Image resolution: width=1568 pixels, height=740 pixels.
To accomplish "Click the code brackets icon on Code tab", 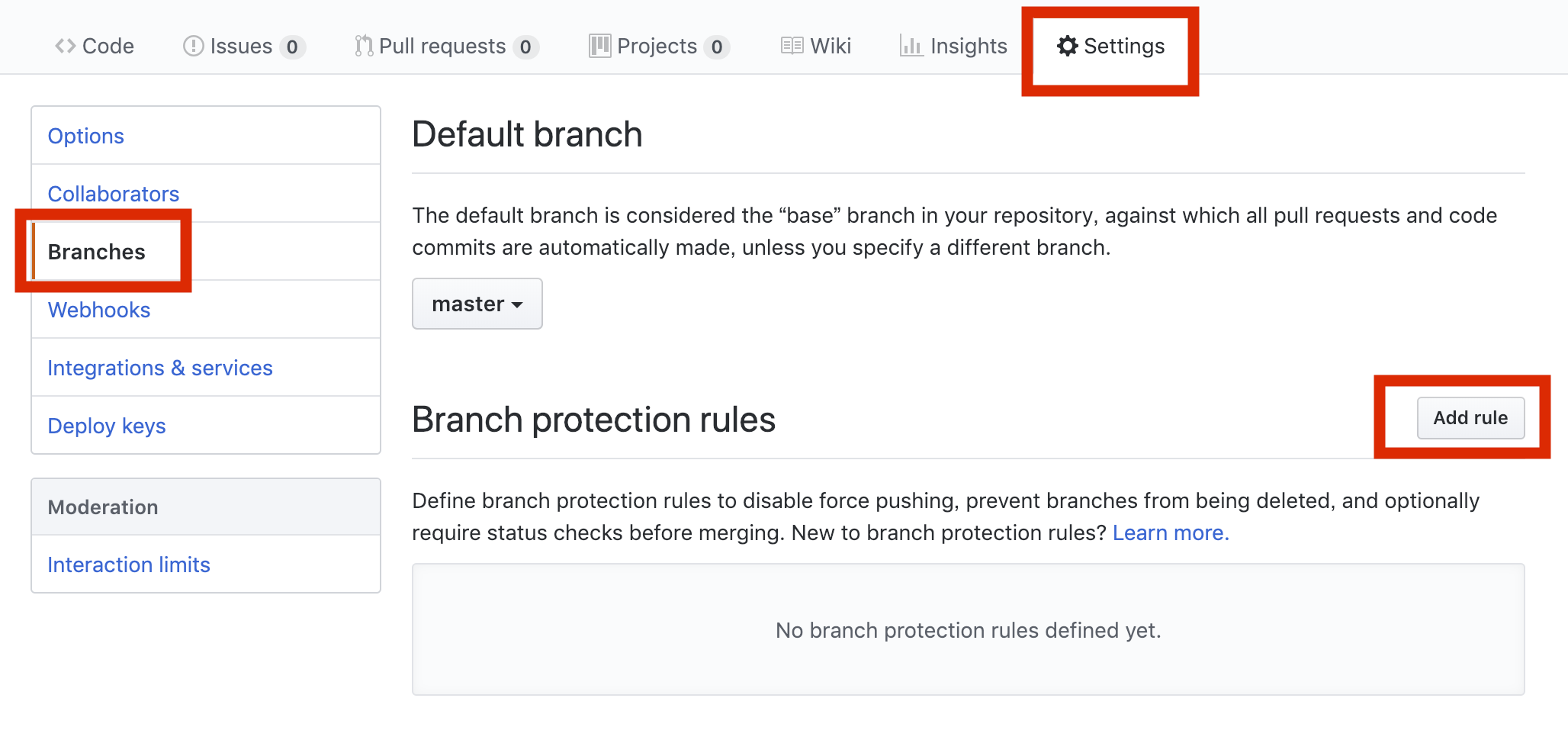I will tap(64, 45).
